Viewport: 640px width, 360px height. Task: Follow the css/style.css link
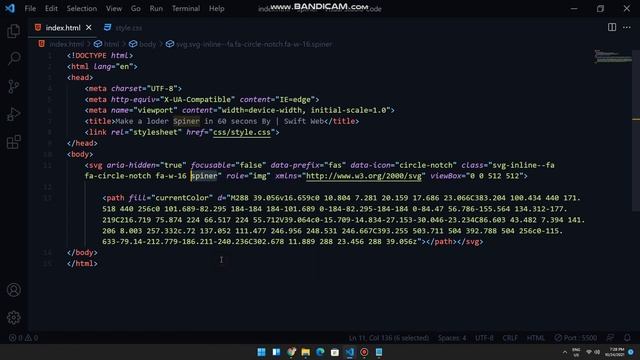point(242,132)
